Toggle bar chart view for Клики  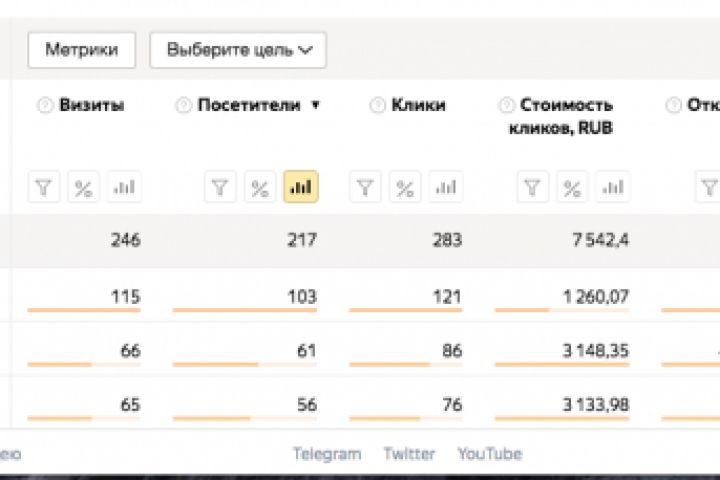click(x=445, y=187)
